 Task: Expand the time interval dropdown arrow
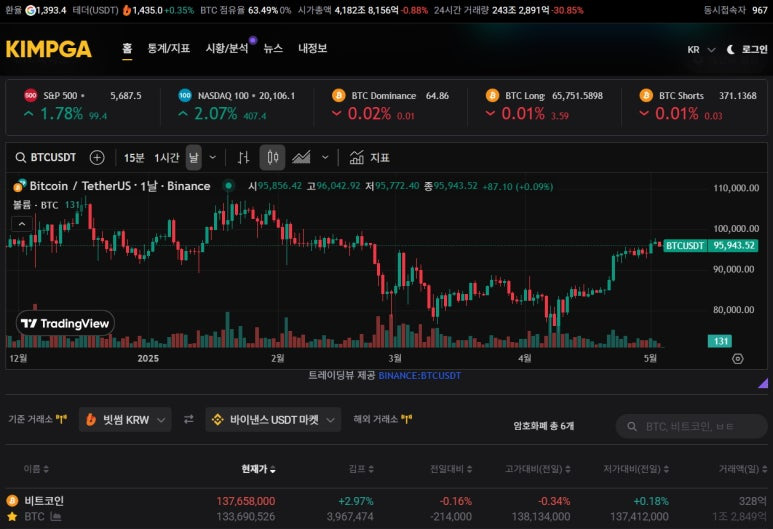(x=213, y=157)
